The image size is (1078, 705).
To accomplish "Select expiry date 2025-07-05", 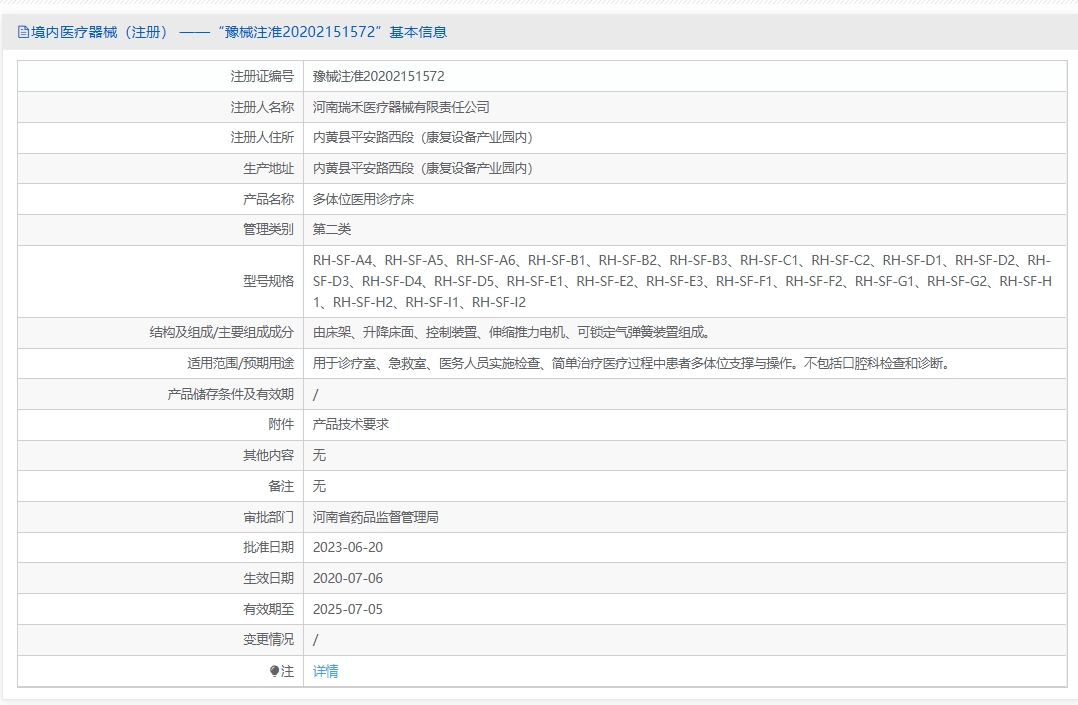I will point(348,609).
